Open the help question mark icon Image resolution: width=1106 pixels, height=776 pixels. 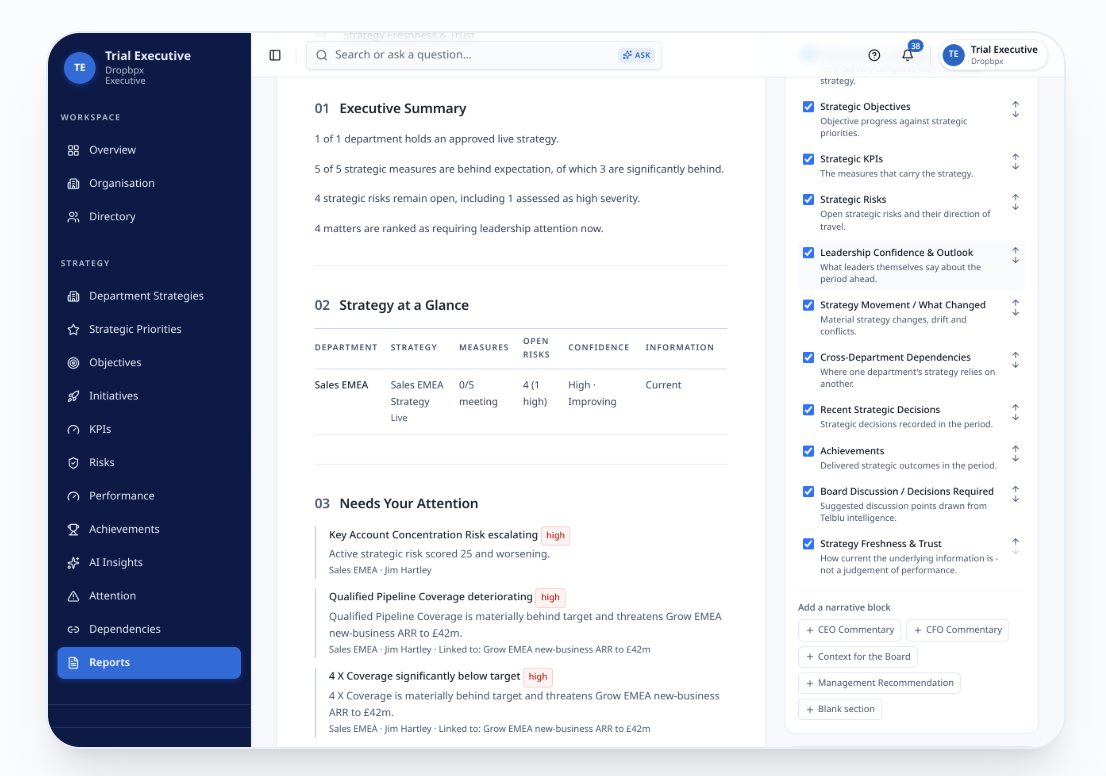[x=874, y=55]
